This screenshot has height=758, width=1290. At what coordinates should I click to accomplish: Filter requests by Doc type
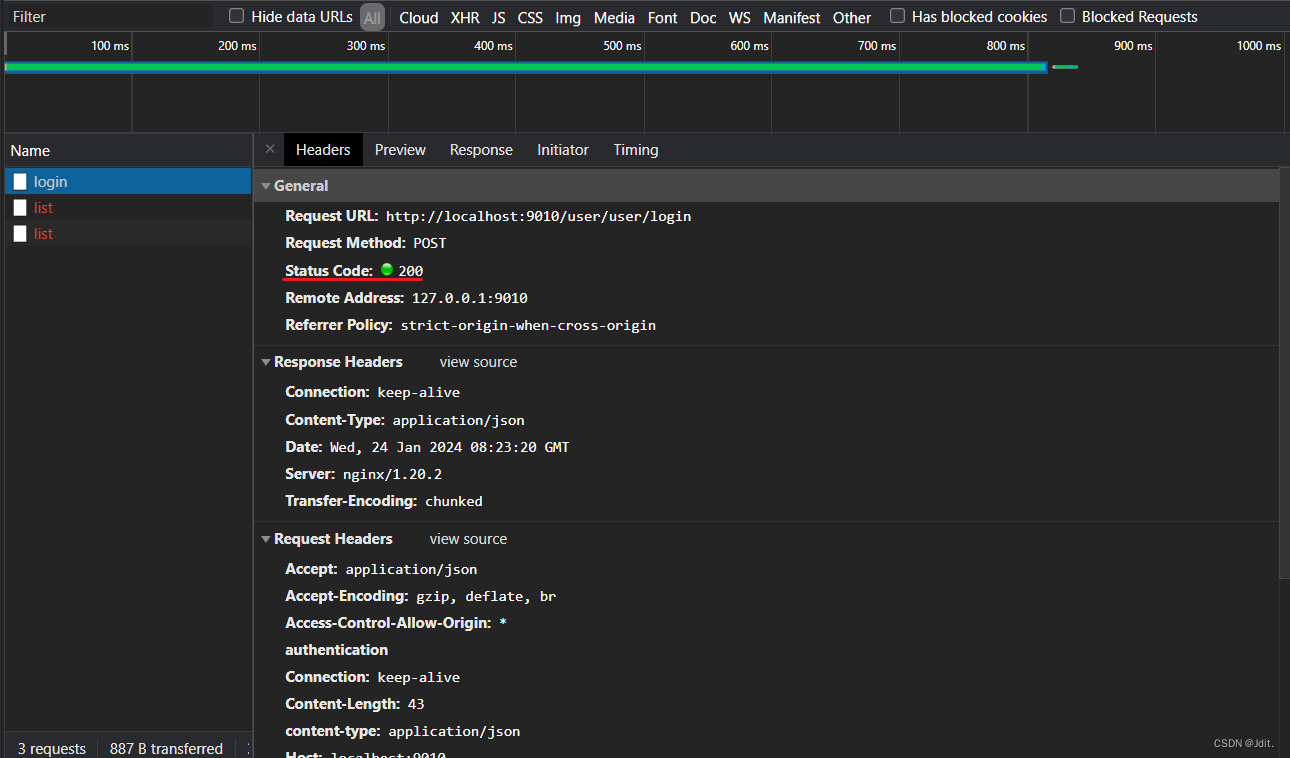(x=703, y=17)
